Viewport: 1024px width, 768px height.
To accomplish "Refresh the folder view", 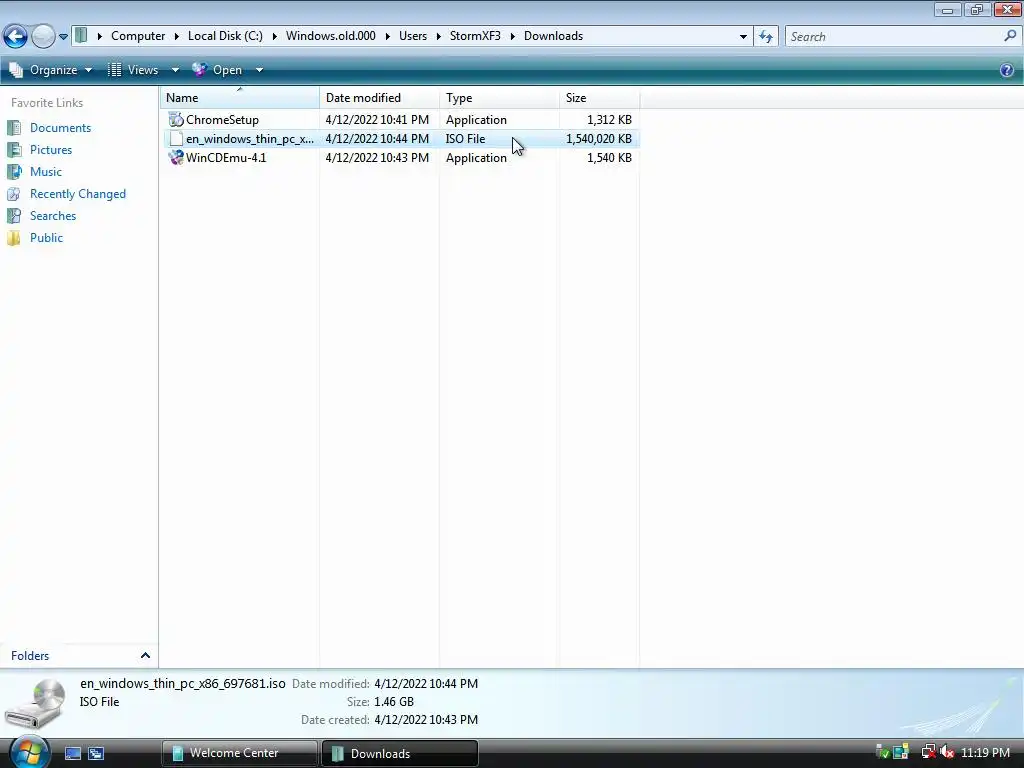I will 765,37.
